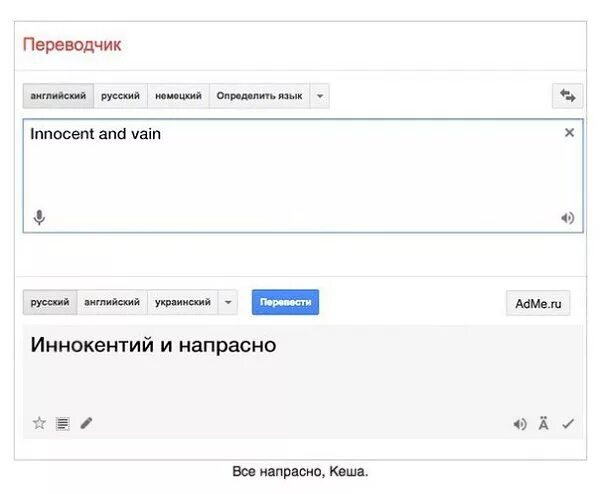Select английский as the source language
The image size is (600, 494).
click(x=58, y=96)
